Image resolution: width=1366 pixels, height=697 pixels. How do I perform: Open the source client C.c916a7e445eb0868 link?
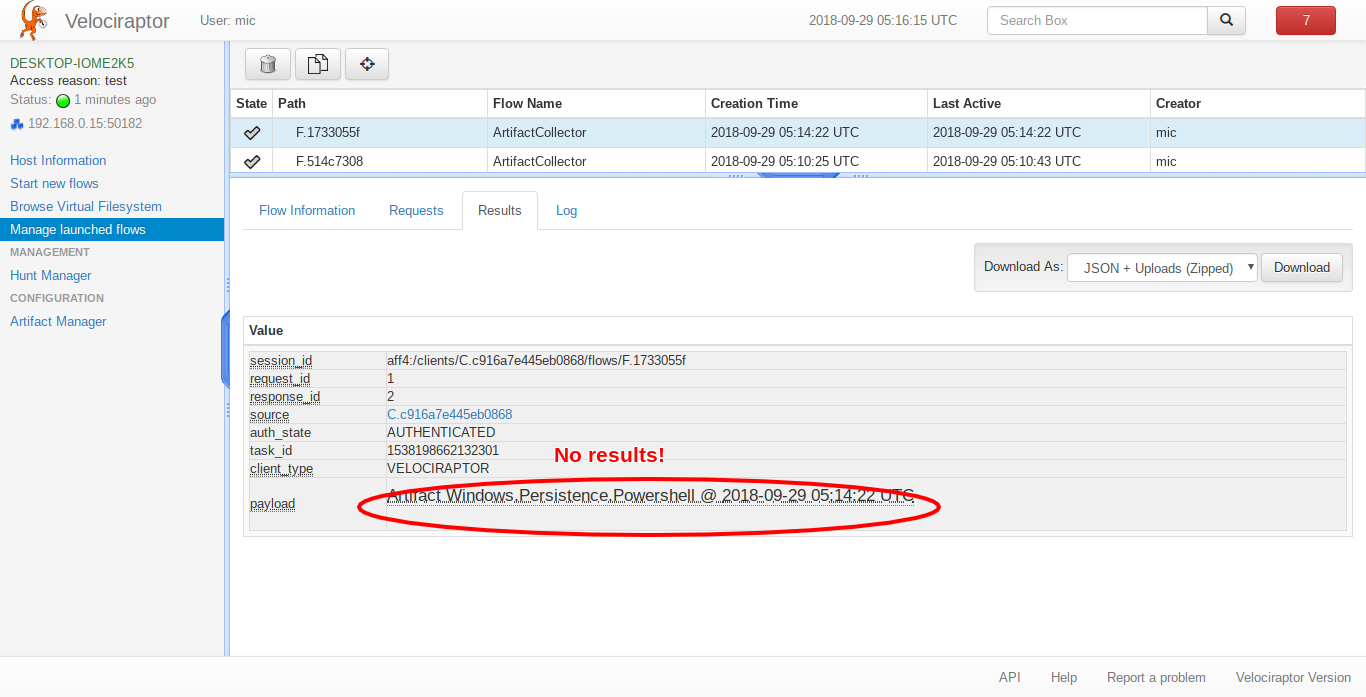(x=449, y=414)
